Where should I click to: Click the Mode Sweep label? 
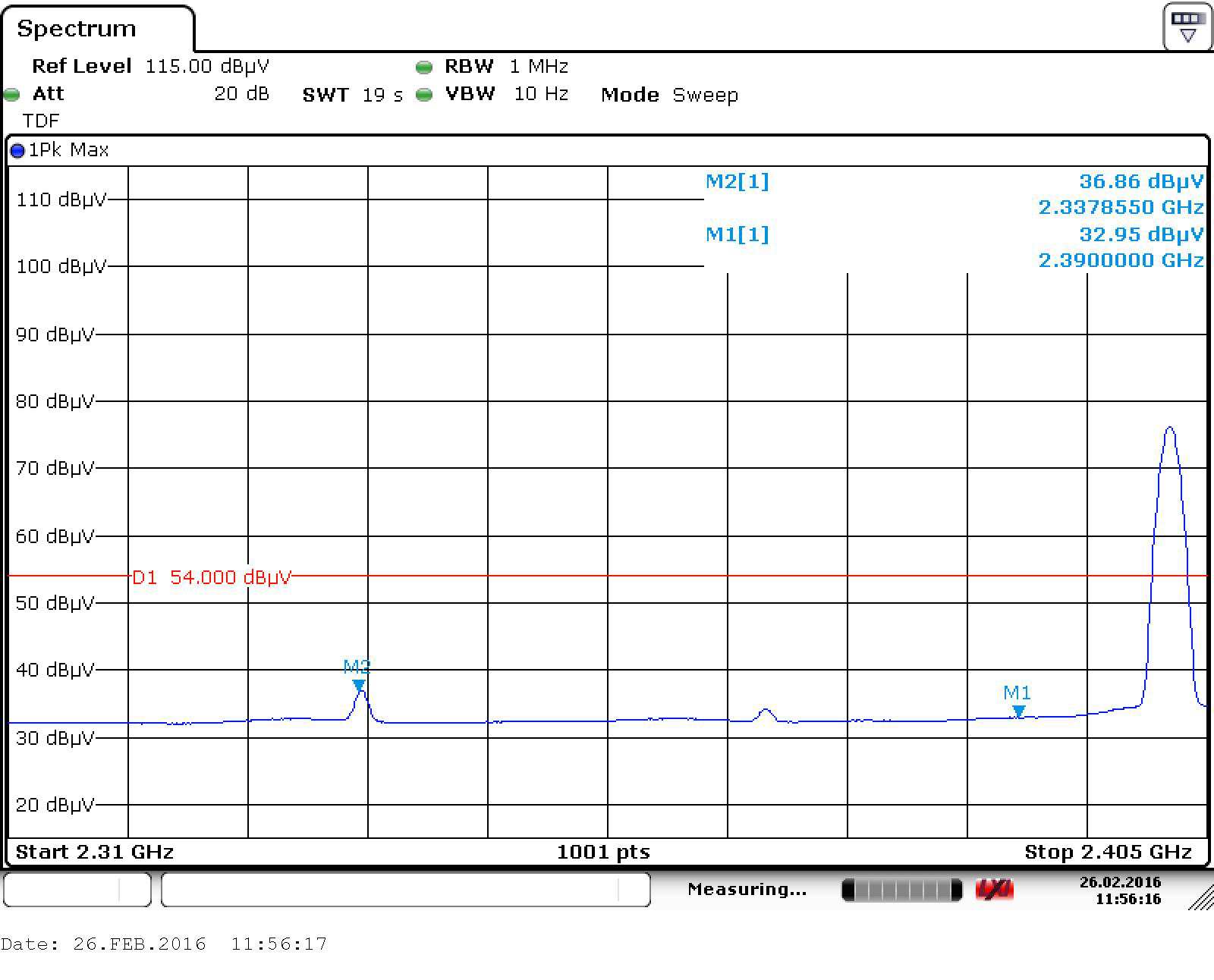tap(669, 95)
